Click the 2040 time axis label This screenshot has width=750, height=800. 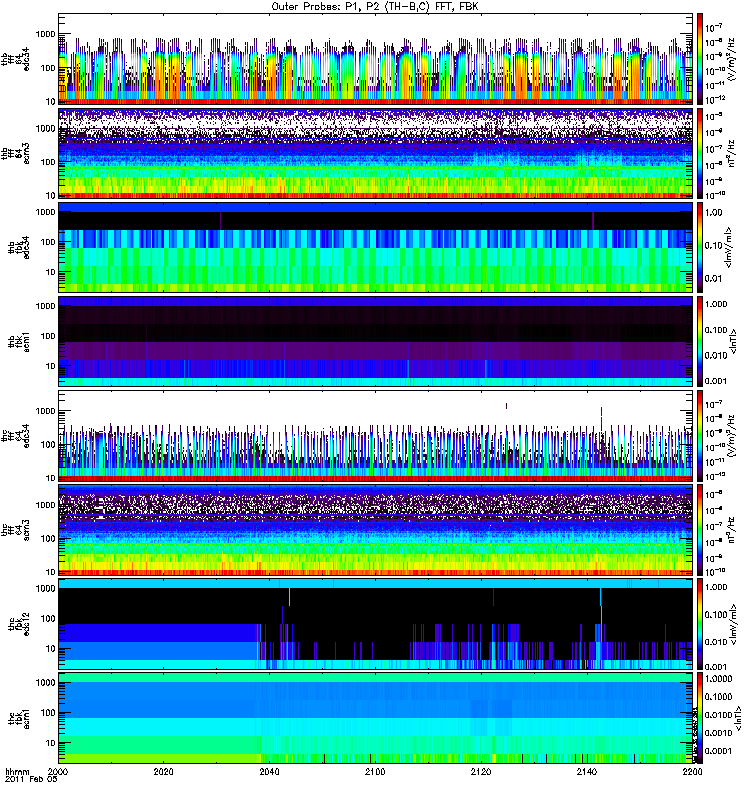270,774
